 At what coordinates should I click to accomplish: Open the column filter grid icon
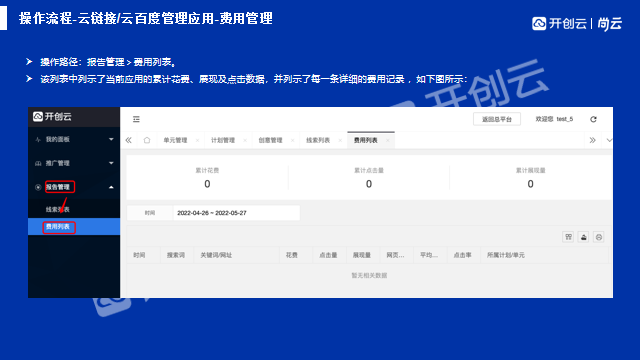(568, 237)
